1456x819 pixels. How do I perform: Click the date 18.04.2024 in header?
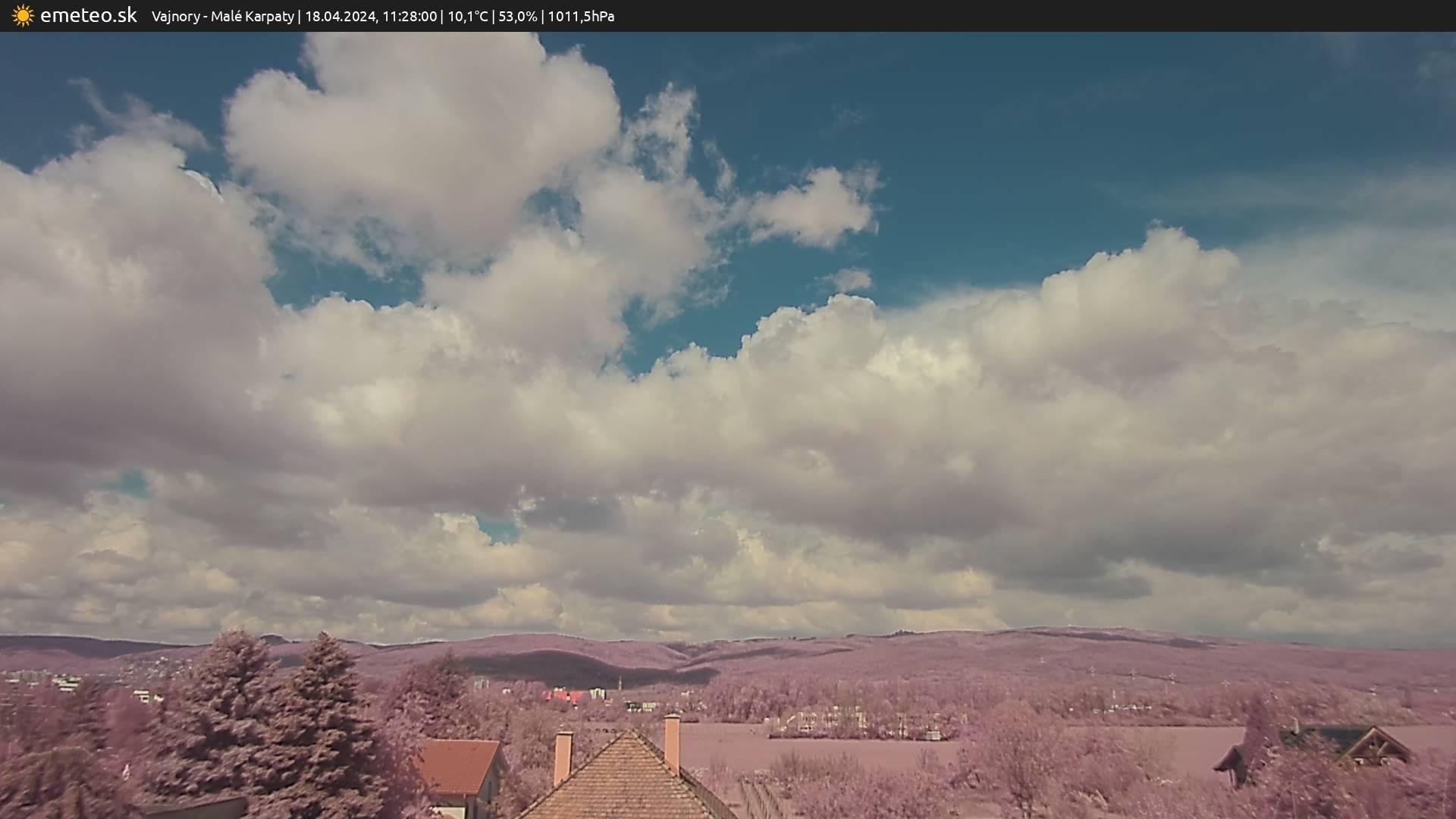[x=340, y=17]
